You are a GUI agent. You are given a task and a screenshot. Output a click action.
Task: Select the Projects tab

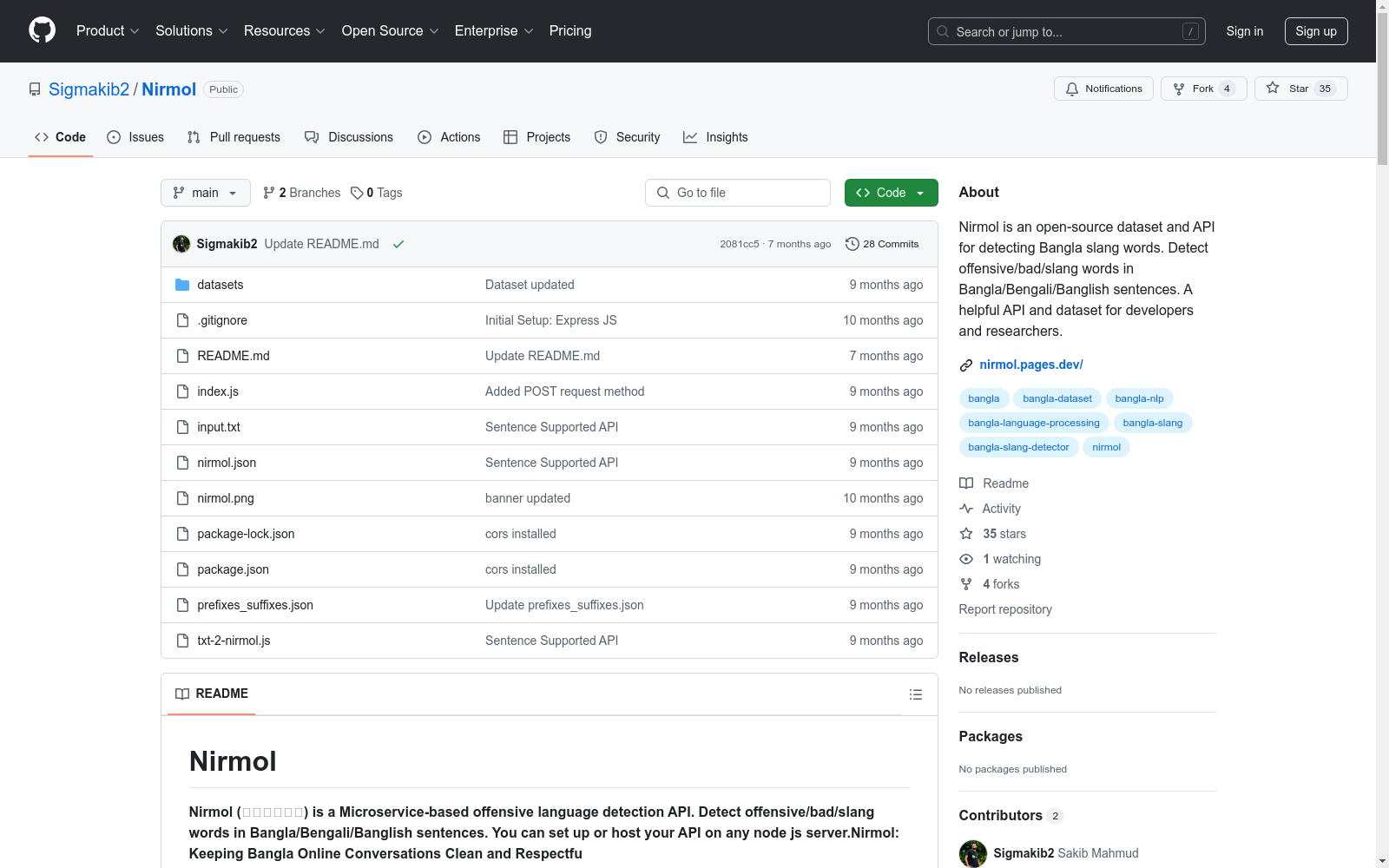pos(537,137)
